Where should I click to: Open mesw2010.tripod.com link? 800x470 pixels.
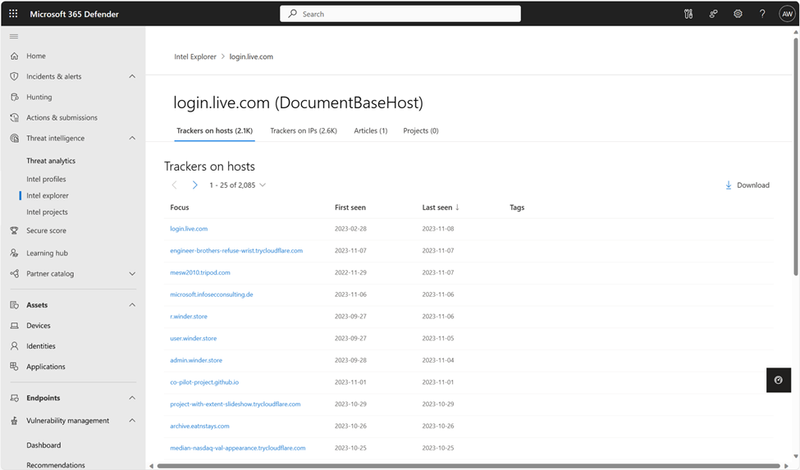[x=200, y=273]
